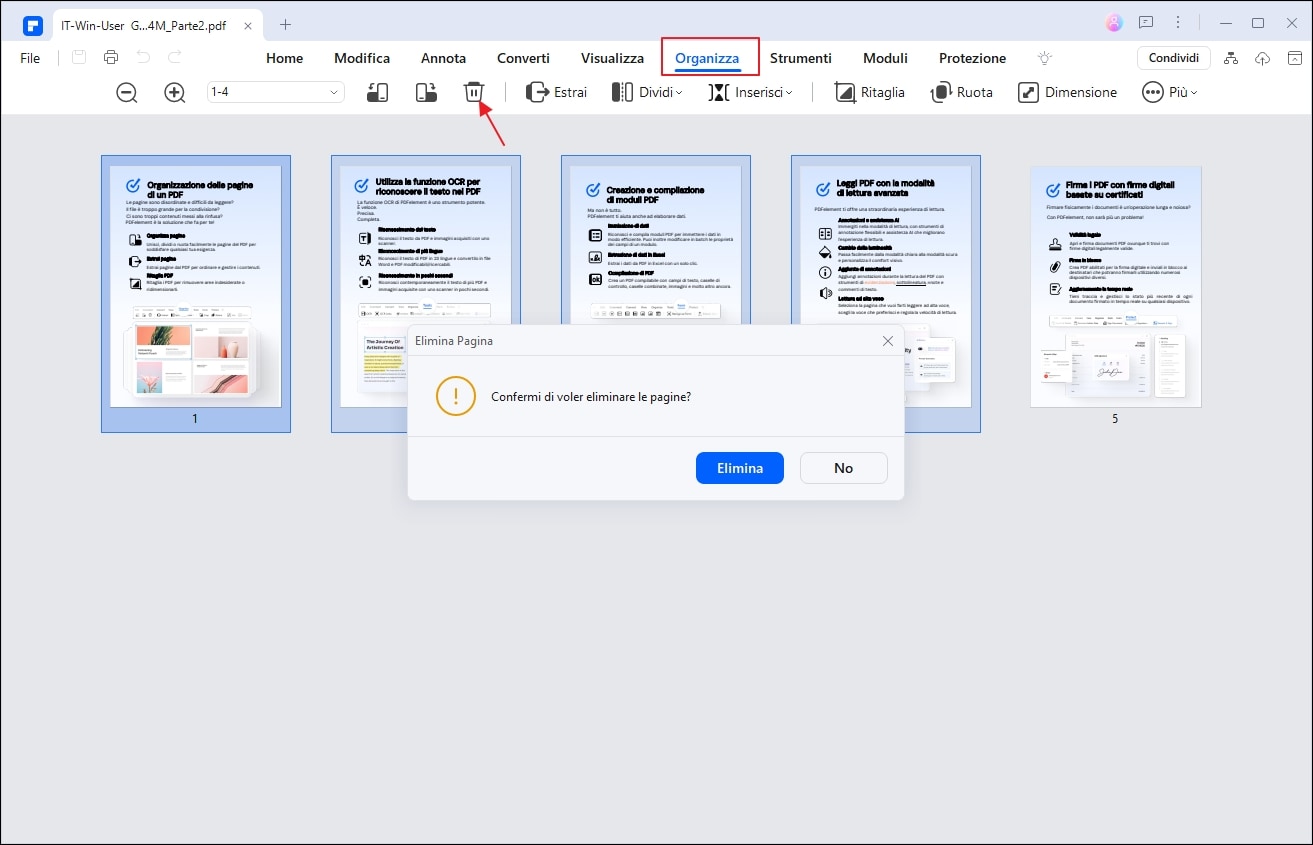Open the chat message icon in title bar
Screen dimensions: 1313x845
(x=1146, y=23)
